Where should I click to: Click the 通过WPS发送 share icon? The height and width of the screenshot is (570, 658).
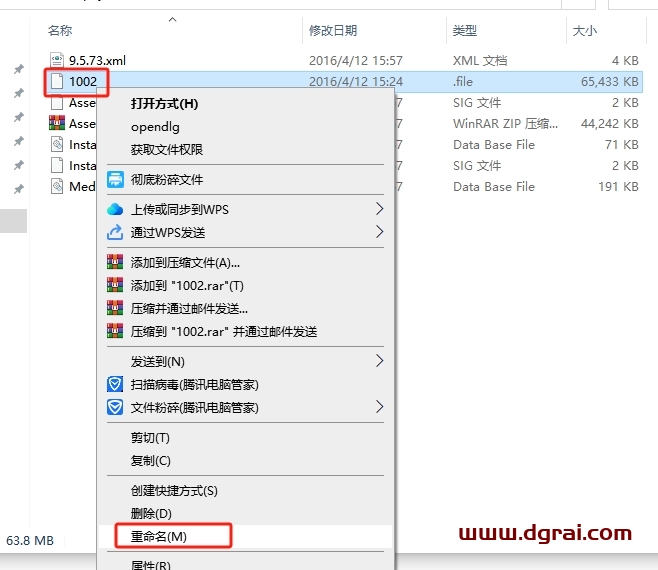pos(115,232)
